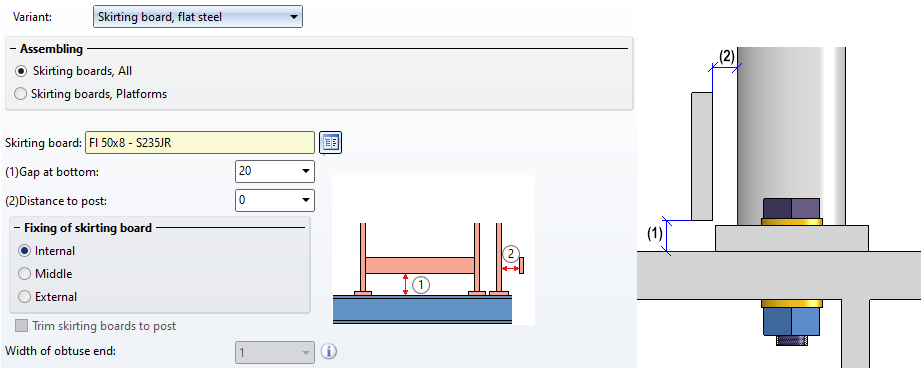The image size is (924, 371).
Task: Click the info icon beside Width of obtuse end
Action: click(329, 352)
